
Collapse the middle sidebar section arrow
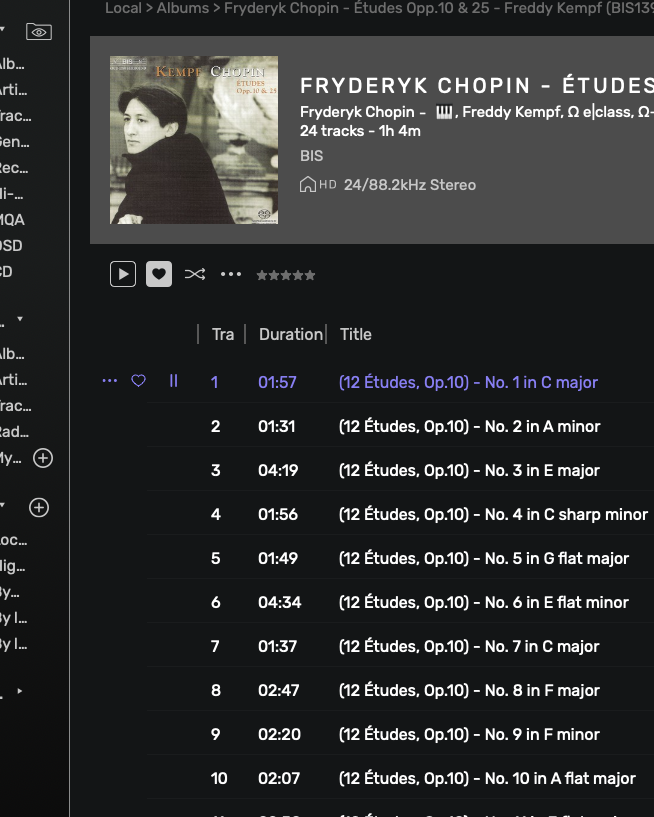[x=20, y=318]
